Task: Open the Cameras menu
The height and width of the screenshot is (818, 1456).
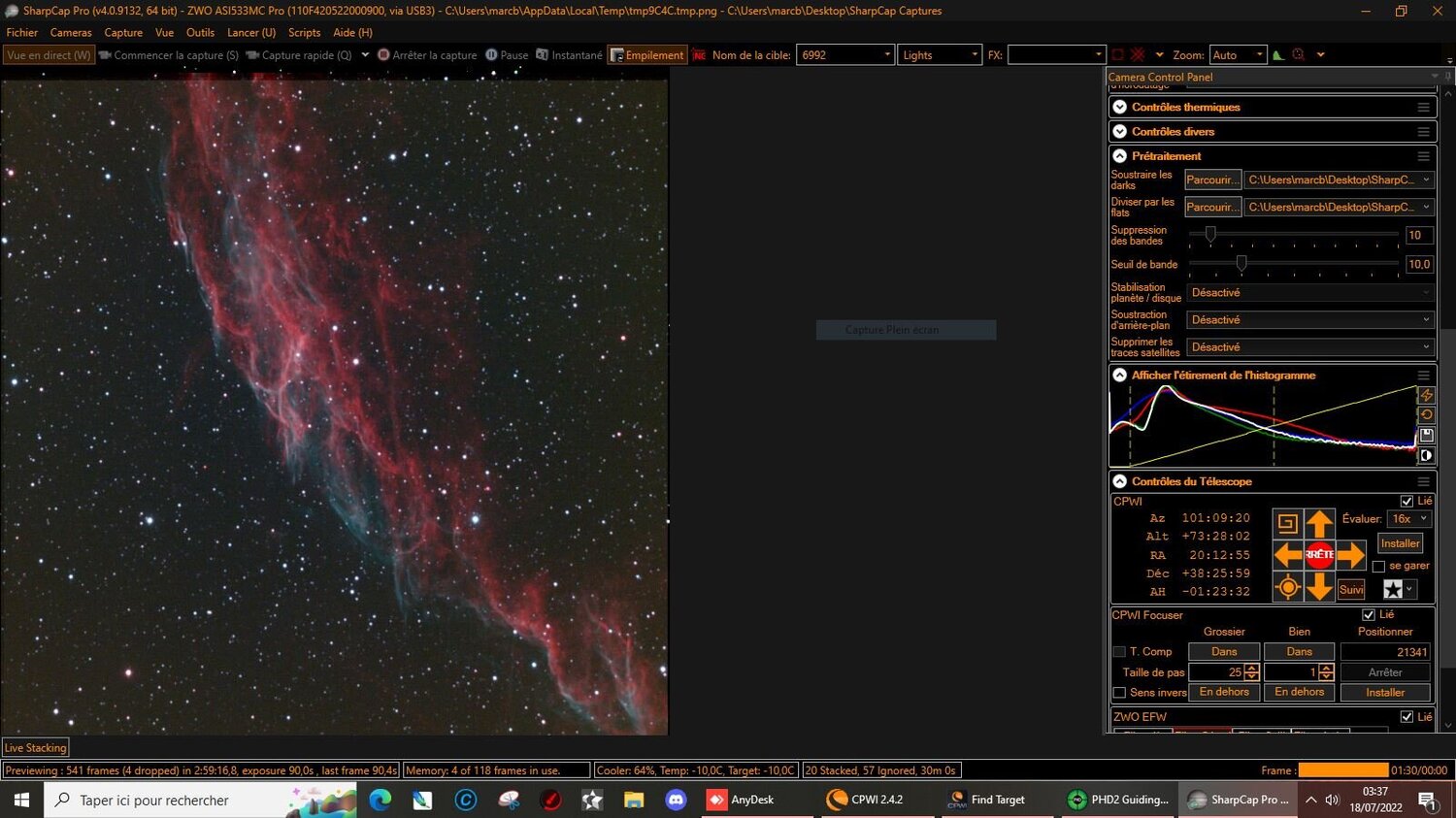Action: pyautogui.click(x=70, y=32)
